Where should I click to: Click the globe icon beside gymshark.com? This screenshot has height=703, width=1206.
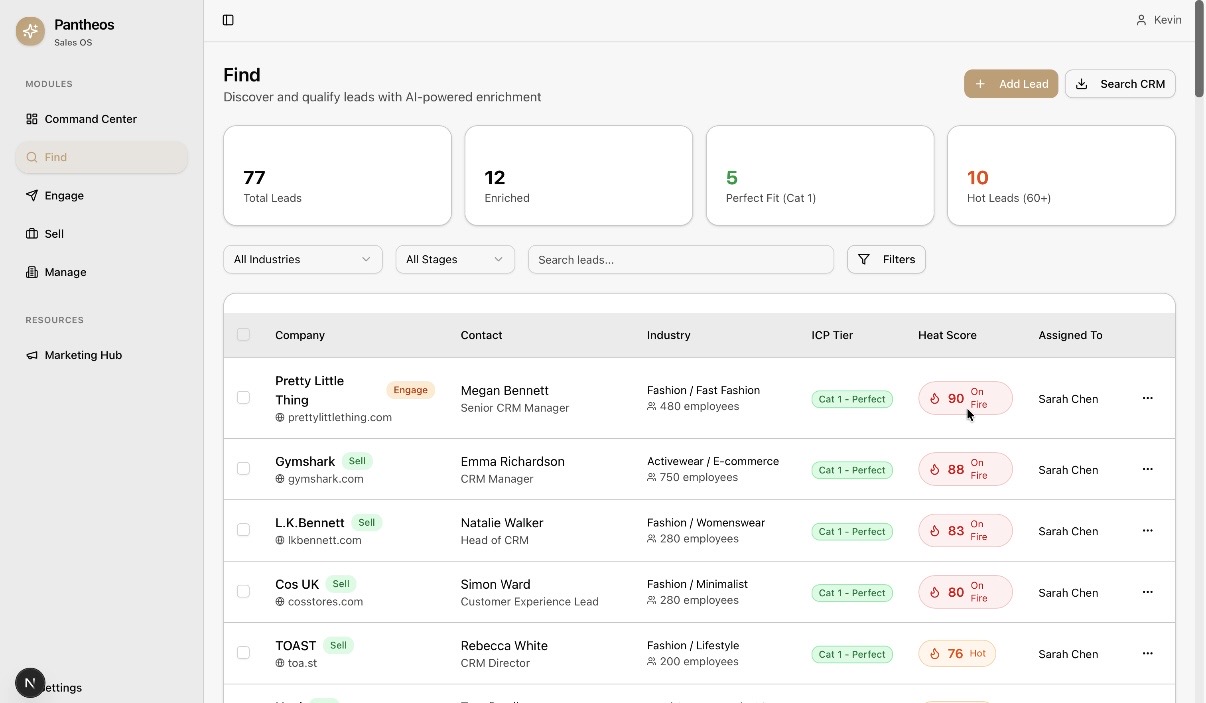click(x=280, y=479)
